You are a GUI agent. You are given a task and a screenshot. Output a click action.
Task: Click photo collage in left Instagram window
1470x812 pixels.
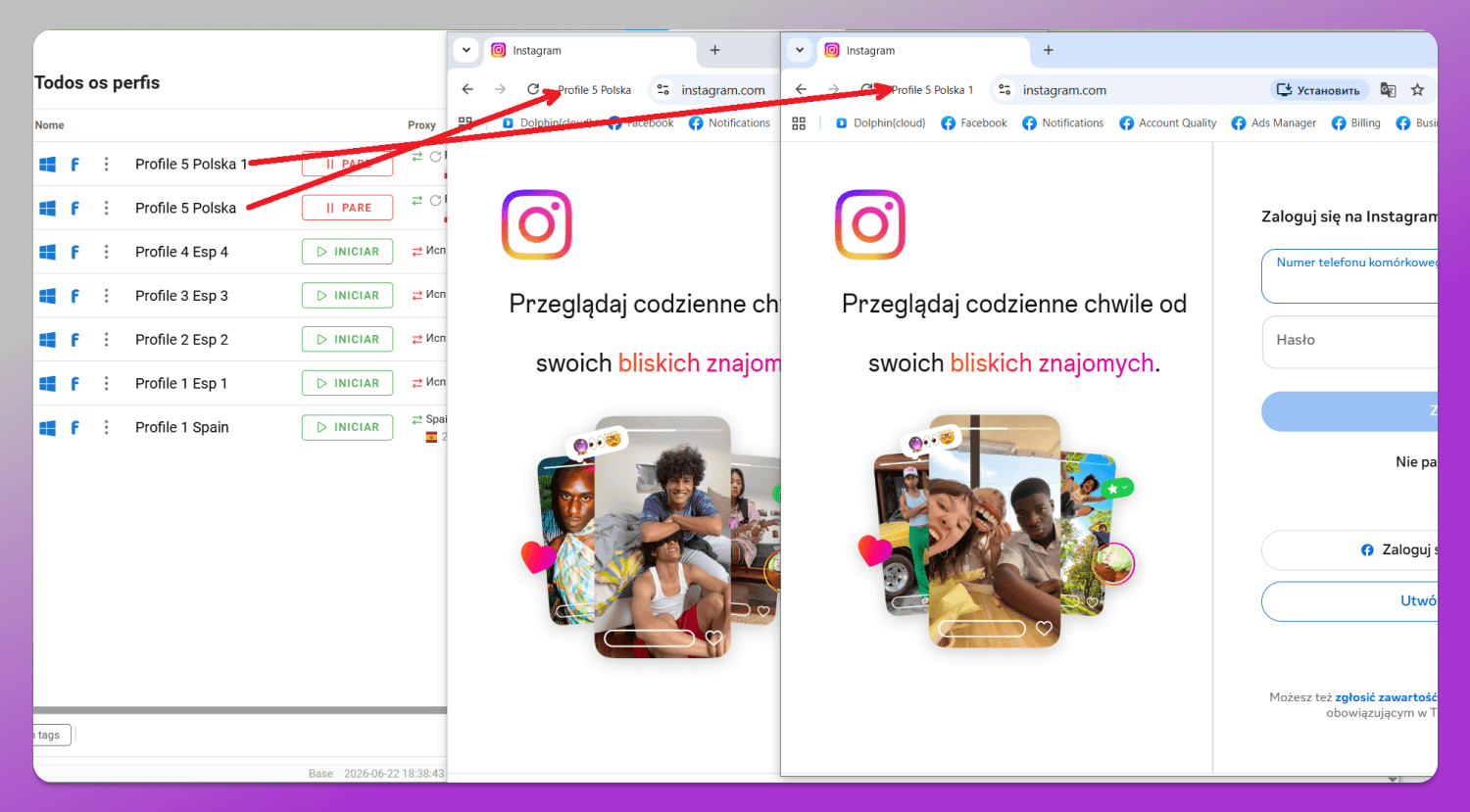pyautogui.click(x=651, y=537)
